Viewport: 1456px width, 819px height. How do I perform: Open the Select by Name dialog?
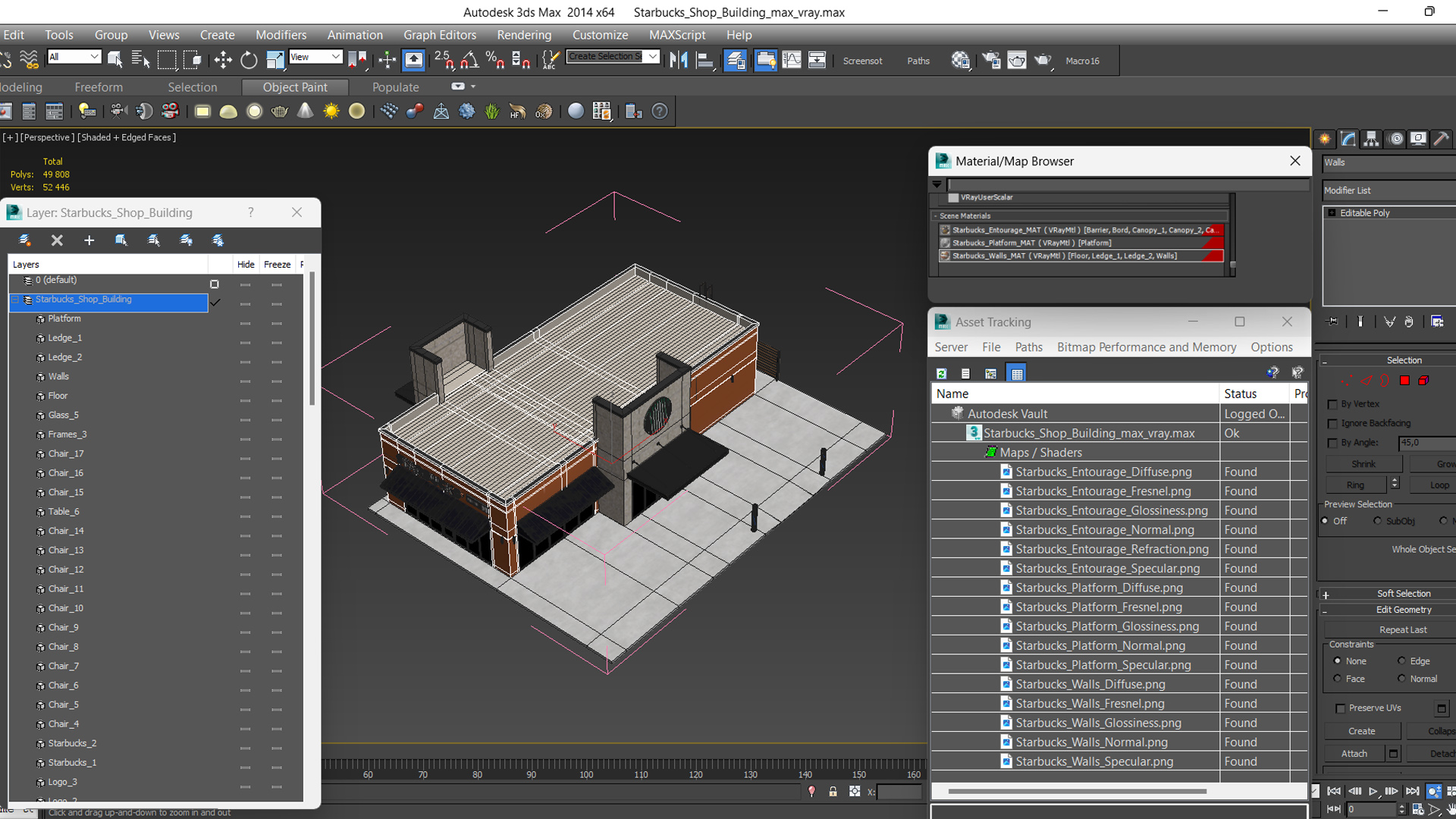coord(141,60)
